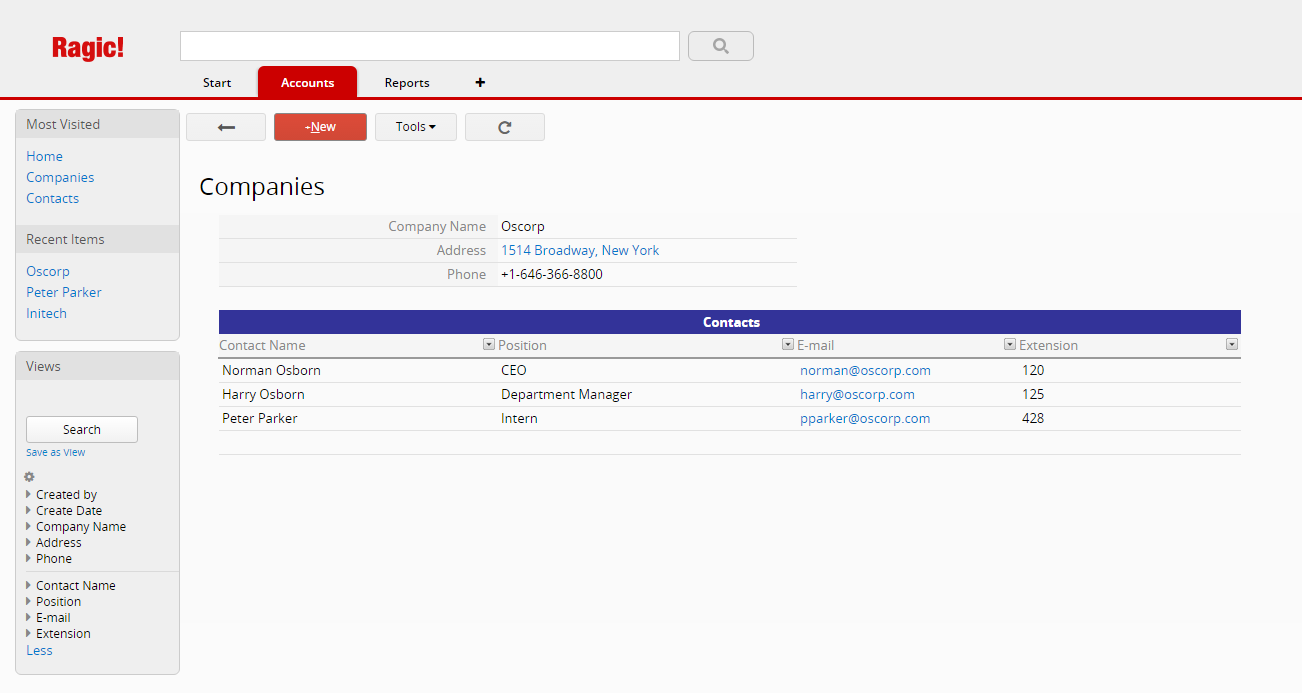Click the Intern position cell

[x=519, y=419]
